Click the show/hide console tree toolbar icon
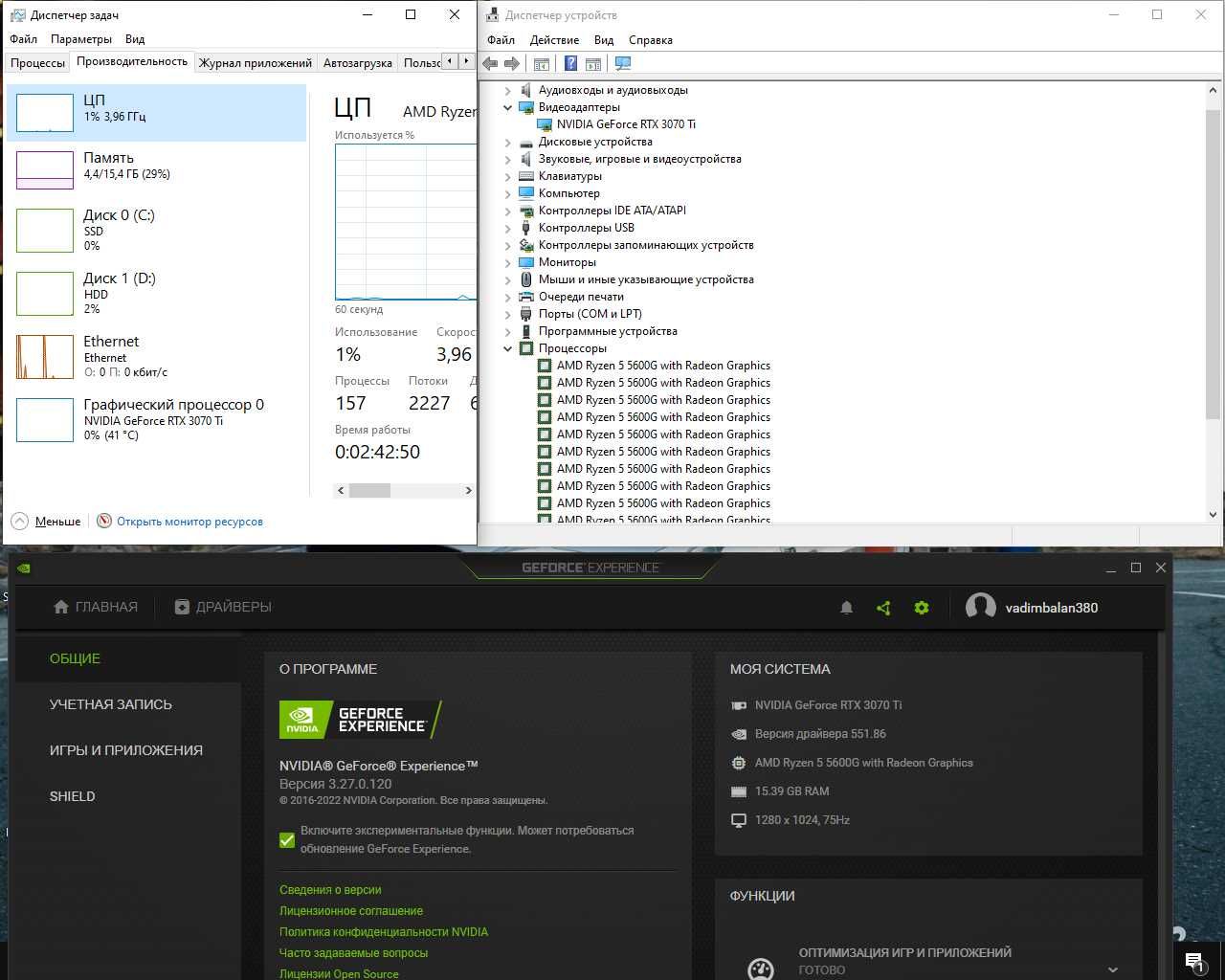 541,63
